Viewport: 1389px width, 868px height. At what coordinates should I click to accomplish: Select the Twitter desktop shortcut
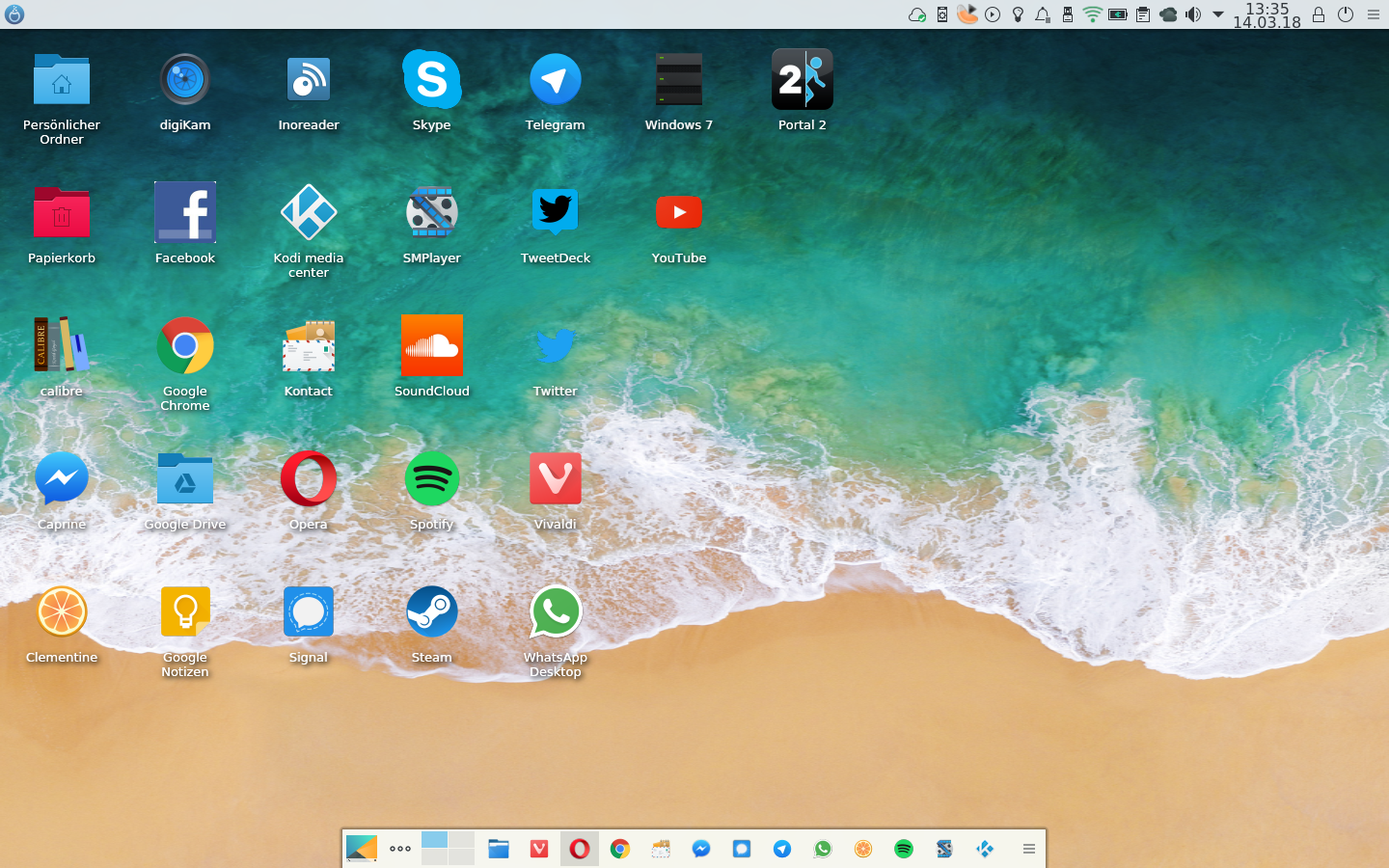tap(556, 346)
